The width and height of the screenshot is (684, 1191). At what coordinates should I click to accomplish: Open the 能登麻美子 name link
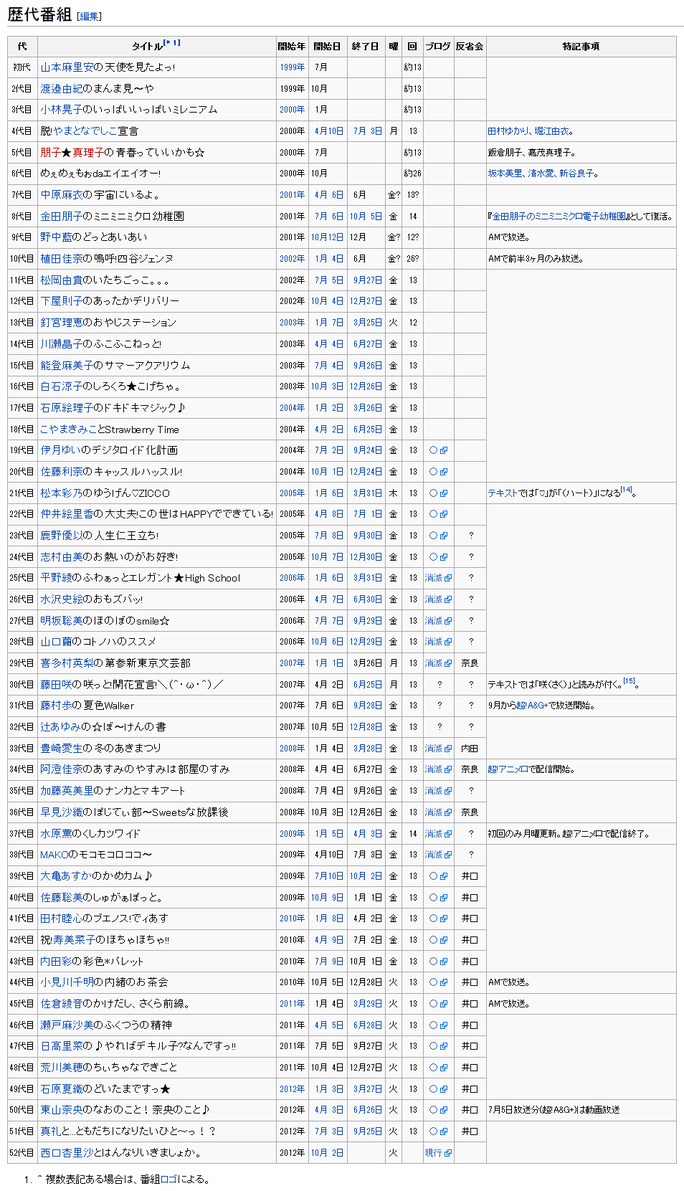[68, 365]
